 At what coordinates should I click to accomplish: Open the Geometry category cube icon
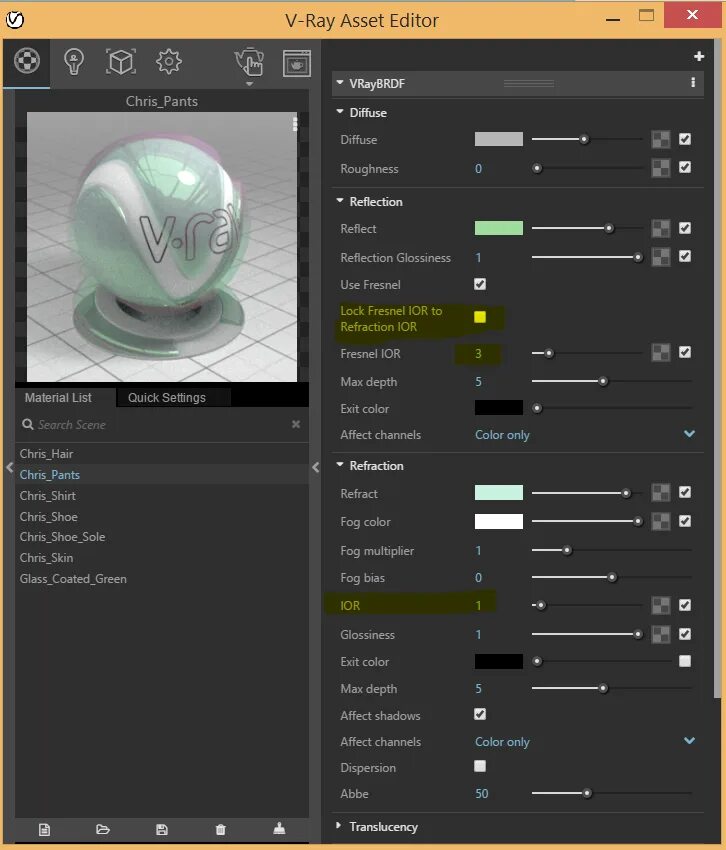(x=120, y=61)
